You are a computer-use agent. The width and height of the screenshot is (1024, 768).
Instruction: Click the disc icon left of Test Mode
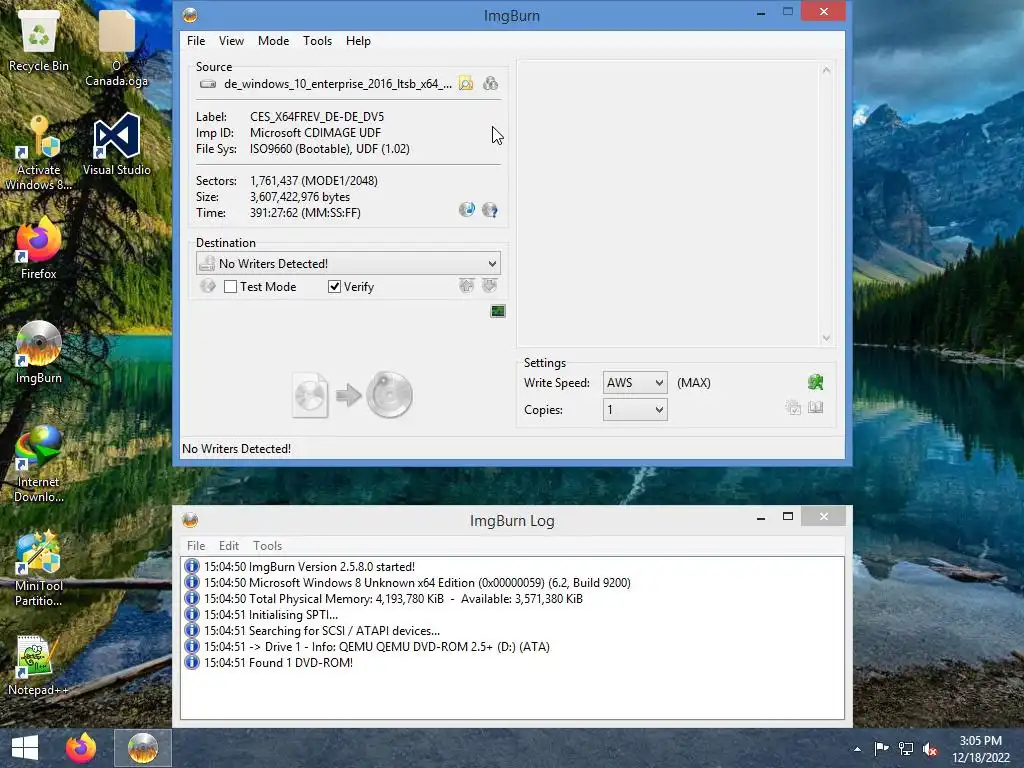[x=208, y=286]
